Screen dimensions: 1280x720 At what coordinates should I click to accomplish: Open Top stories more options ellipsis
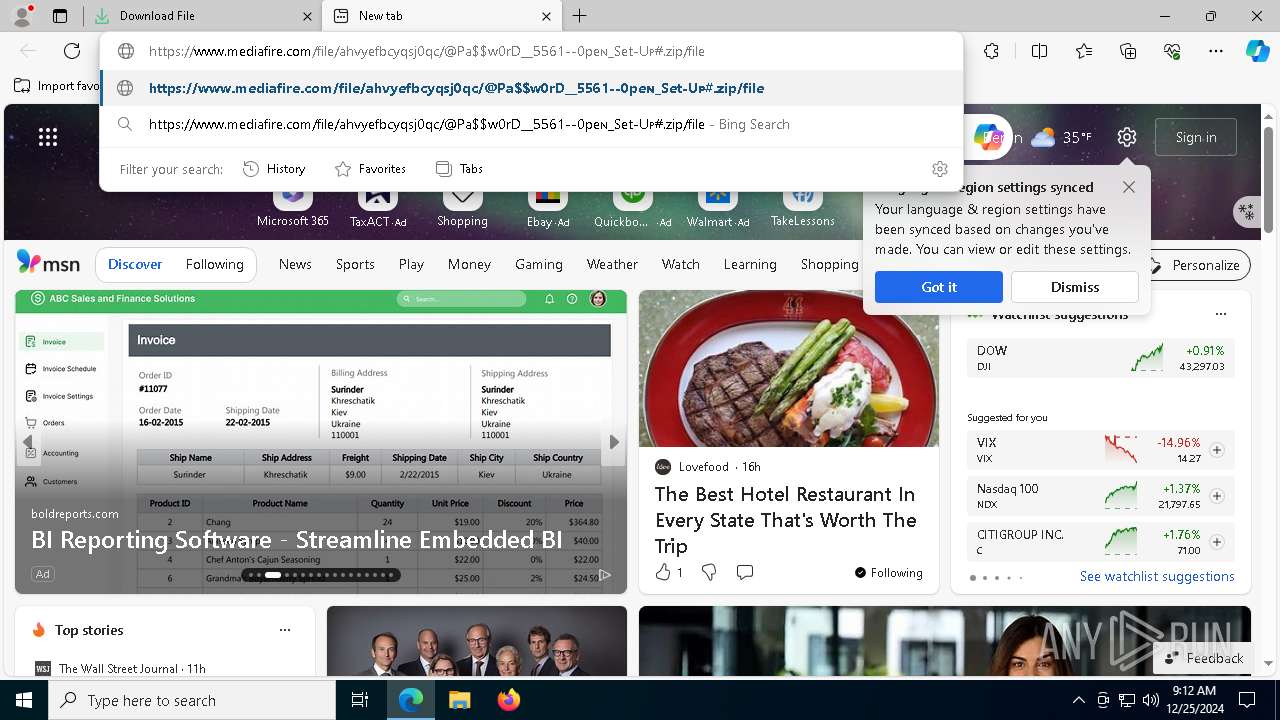coord(285,630)
